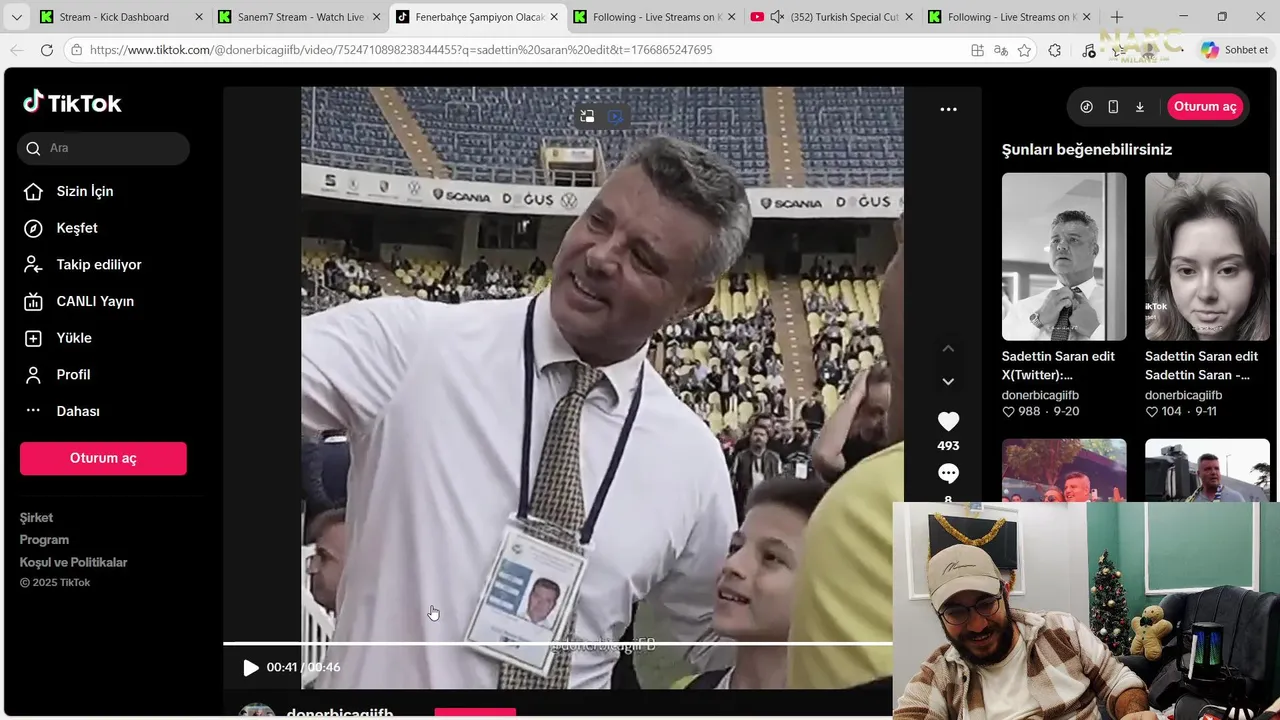View site information lock icon
The height and width of the screenshot is (720, 1280).
[77, 50]
